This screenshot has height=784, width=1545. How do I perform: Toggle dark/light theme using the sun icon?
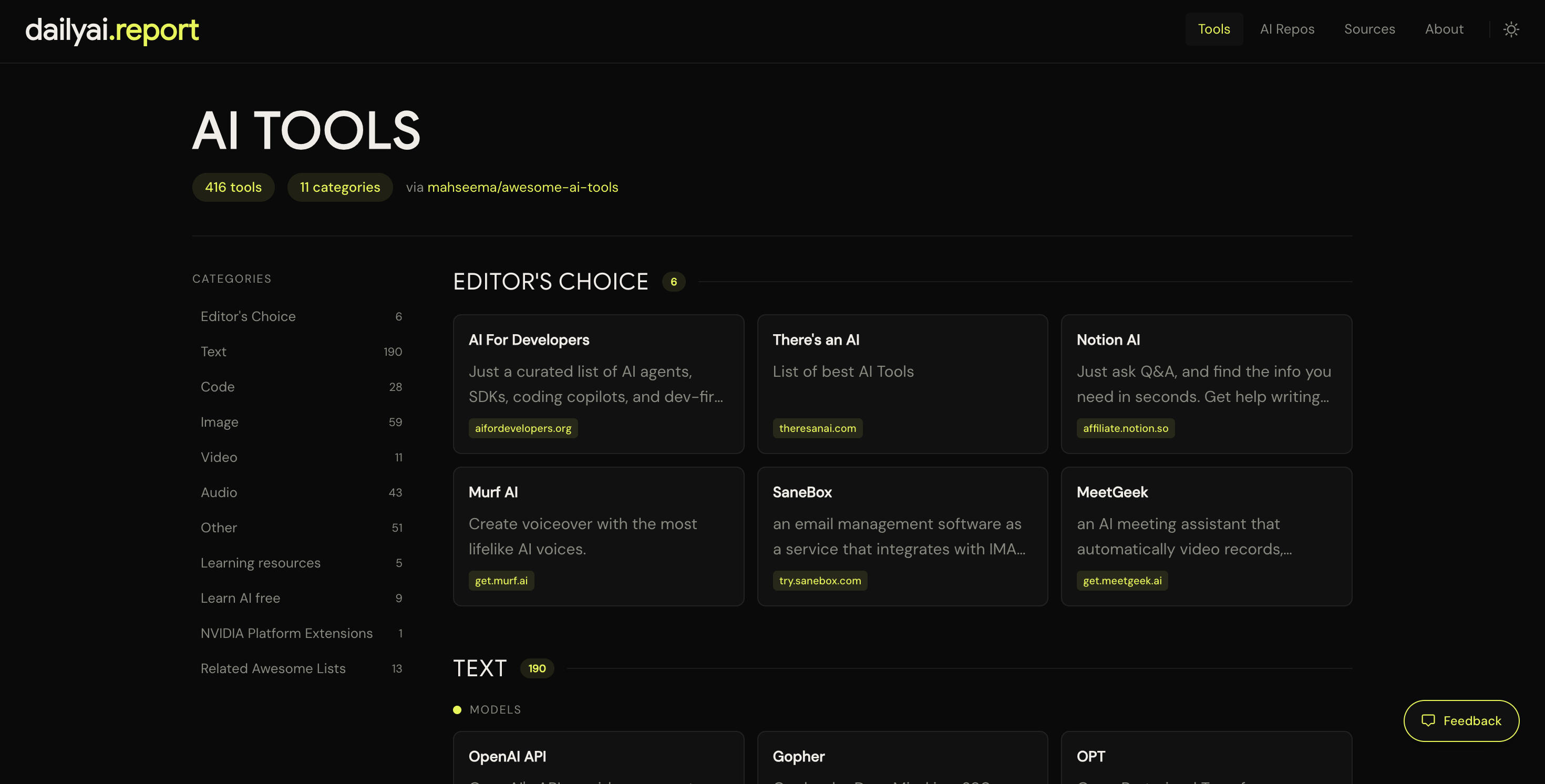[x=1511, y=29]
